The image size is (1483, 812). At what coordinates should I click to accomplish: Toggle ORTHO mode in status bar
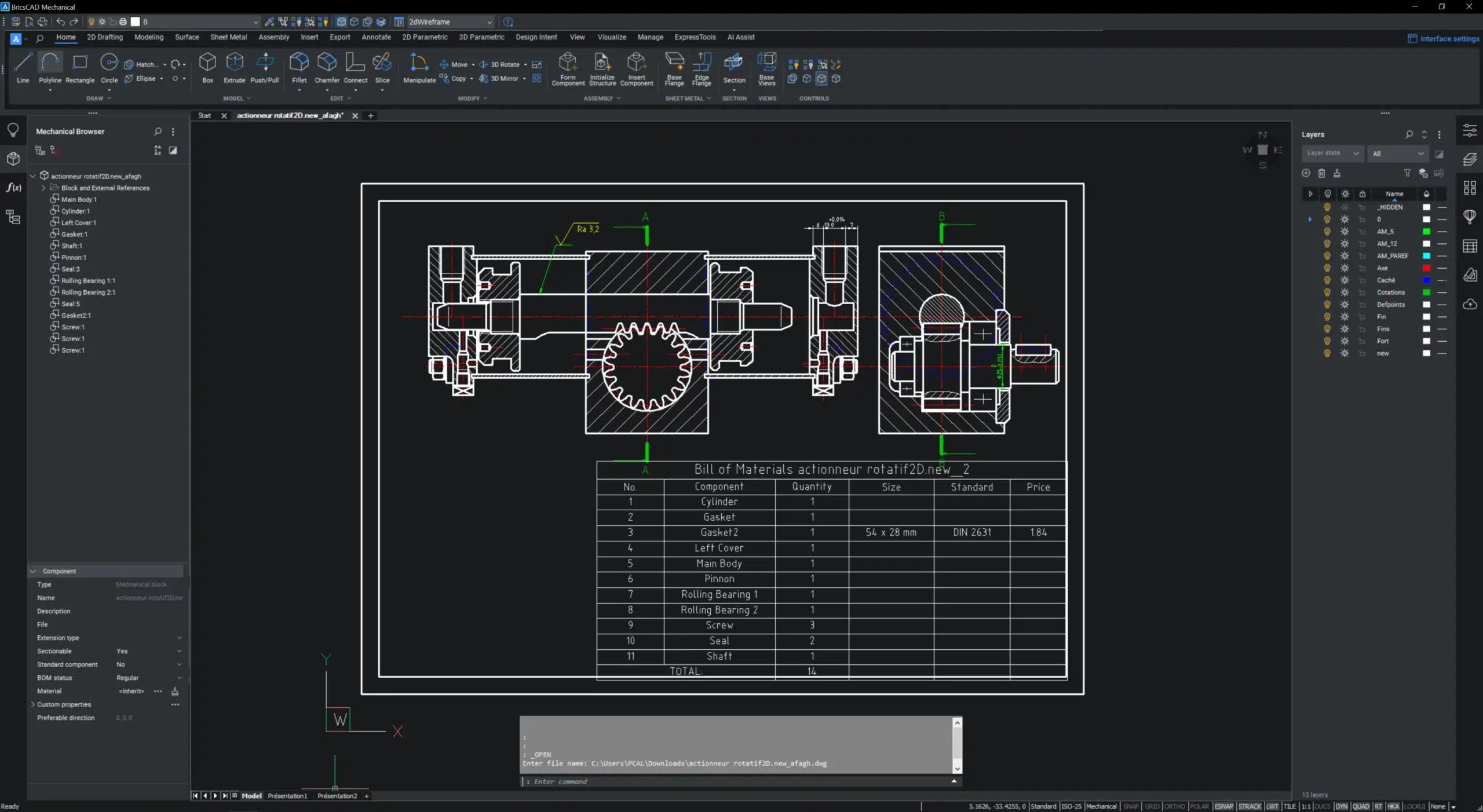1174,806
